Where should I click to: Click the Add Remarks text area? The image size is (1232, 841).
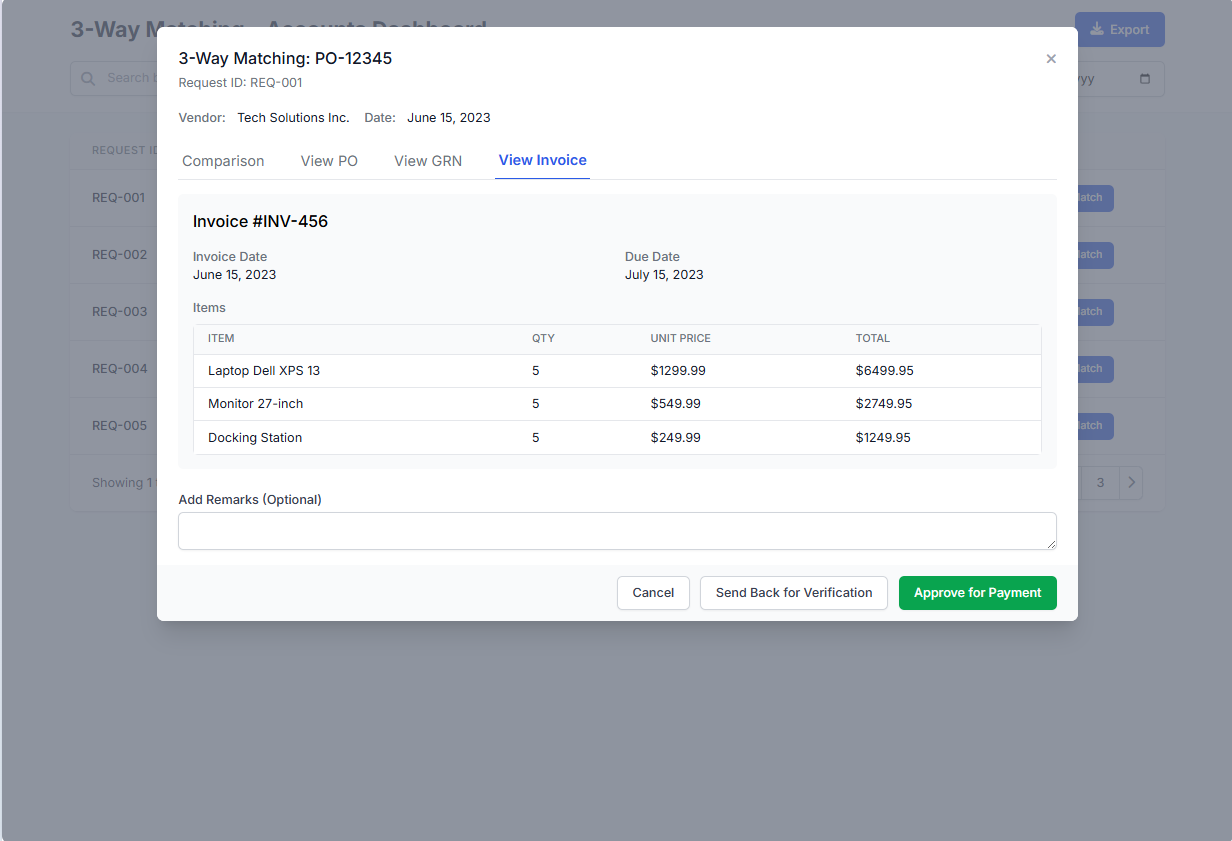coord(617,531)
